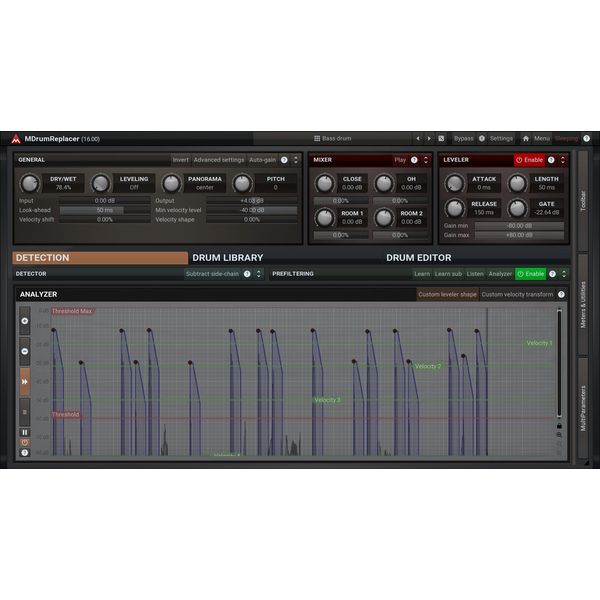Open help for the General panel
Screen dimensions: 600x600
[284, 160]
